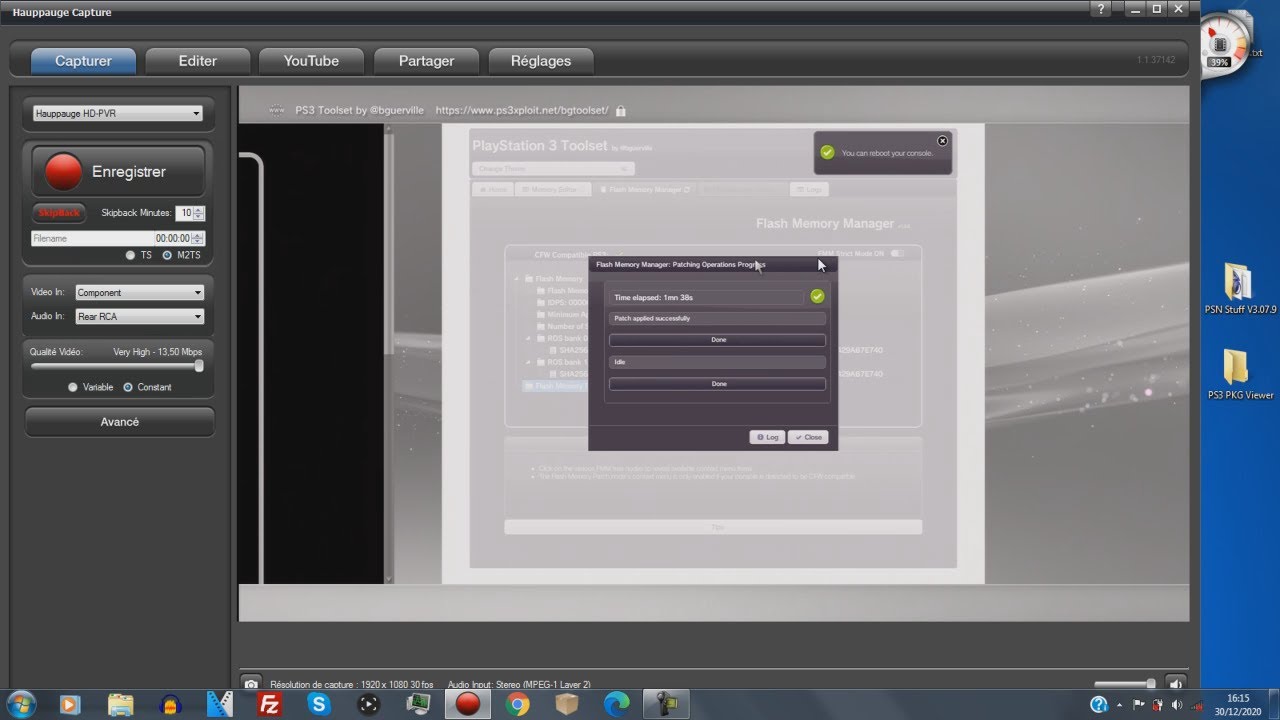Adjust Skipback Minutes stepper arrows
1280x720 pixels.
199,213
